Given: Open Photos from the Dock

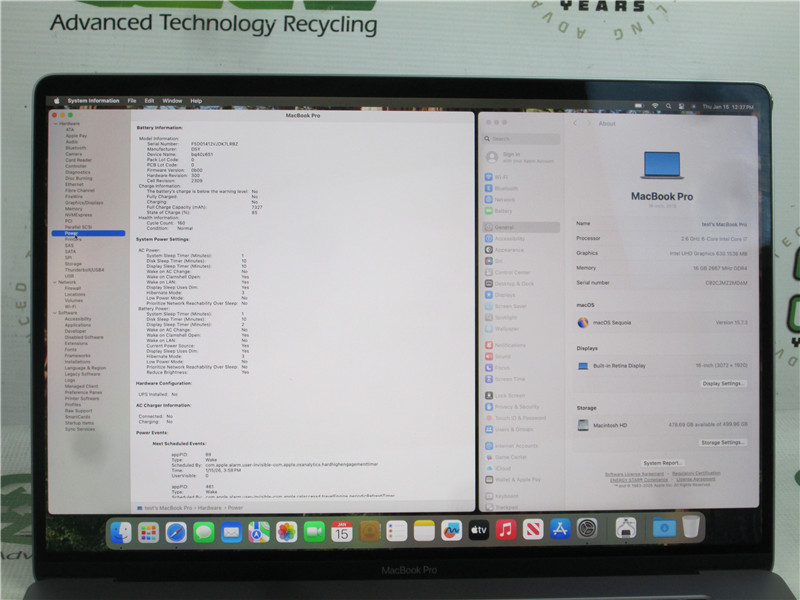Looking at the screenshot, I should tap(286, 532).
